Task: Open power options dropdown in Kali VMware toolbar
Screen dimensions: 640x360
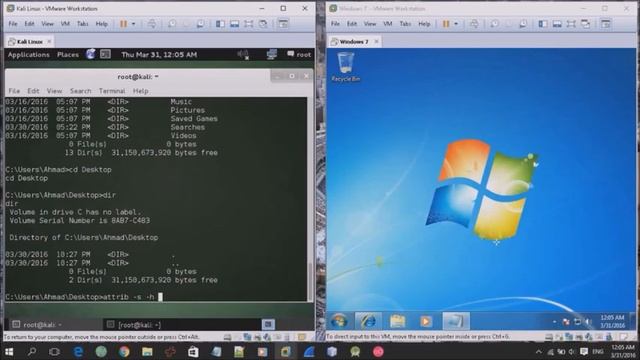Action: [x=133, y=24]
